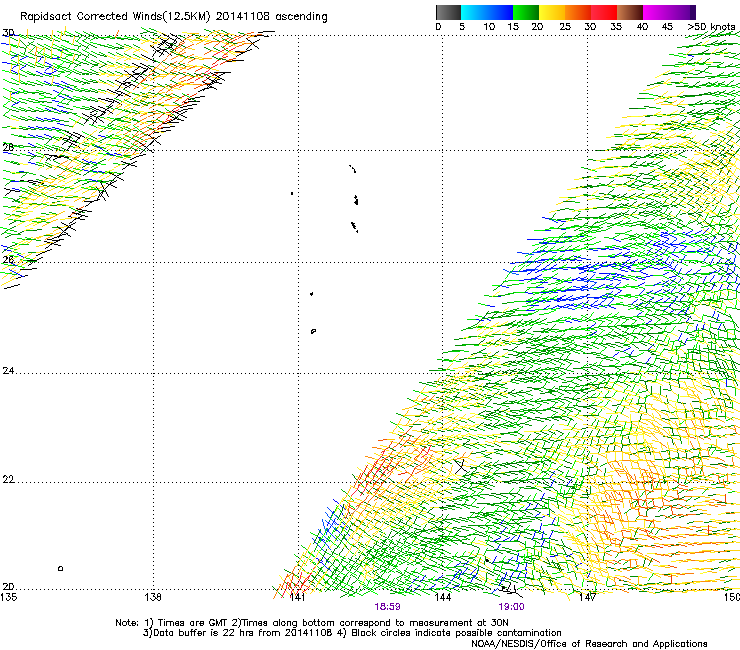Screen dimensions: 740x650
Task: Click the green 15-20 knots legend swatch
Action: 526,12
